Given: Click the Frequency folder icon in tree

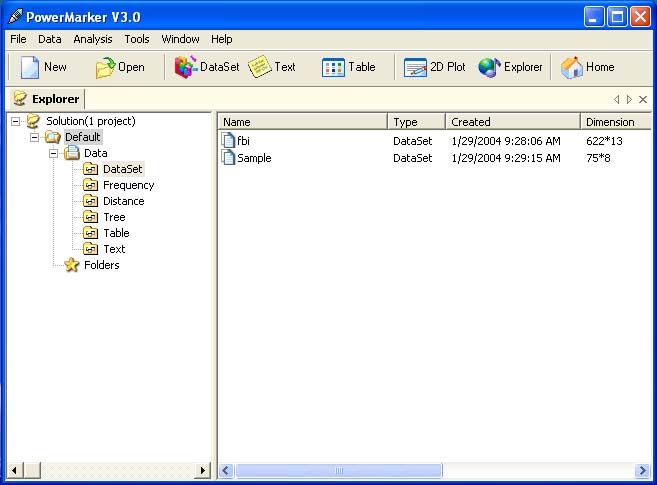Looking at the screenshot, I should [91, 185].
